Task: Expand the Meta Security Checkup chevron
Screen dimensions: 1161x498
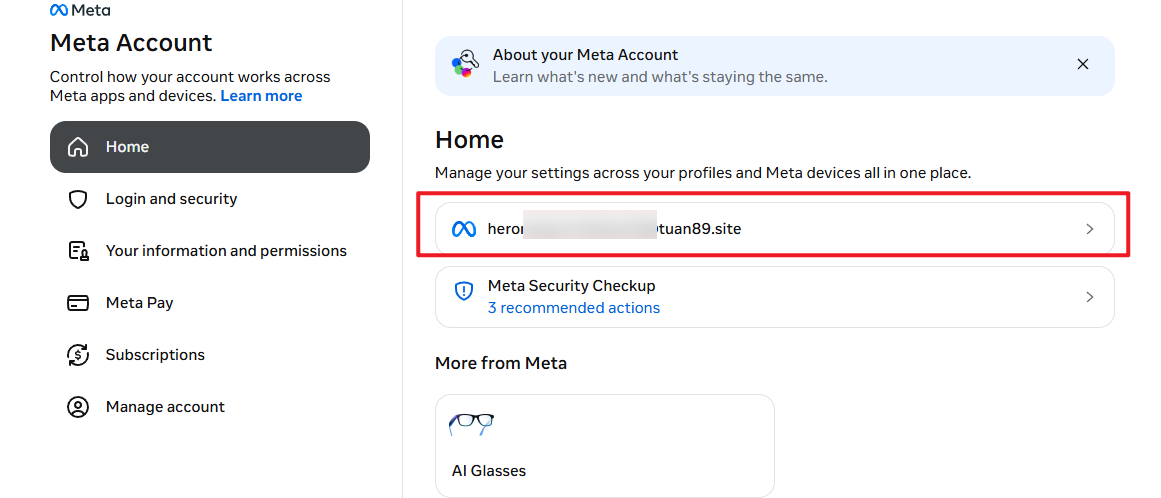Action: tap(1089, 297)
